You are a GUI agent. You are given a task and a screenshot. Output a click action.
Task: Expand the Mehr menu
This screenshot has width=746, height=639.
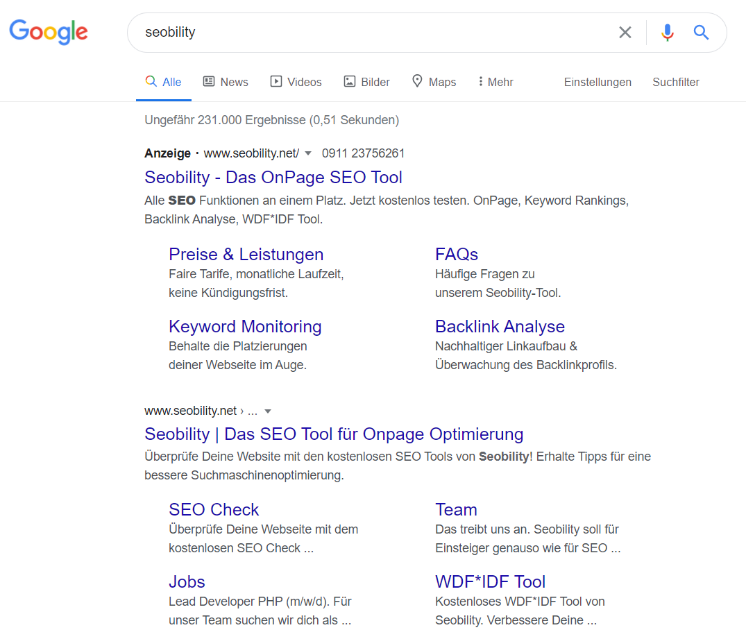coord(495,82)
